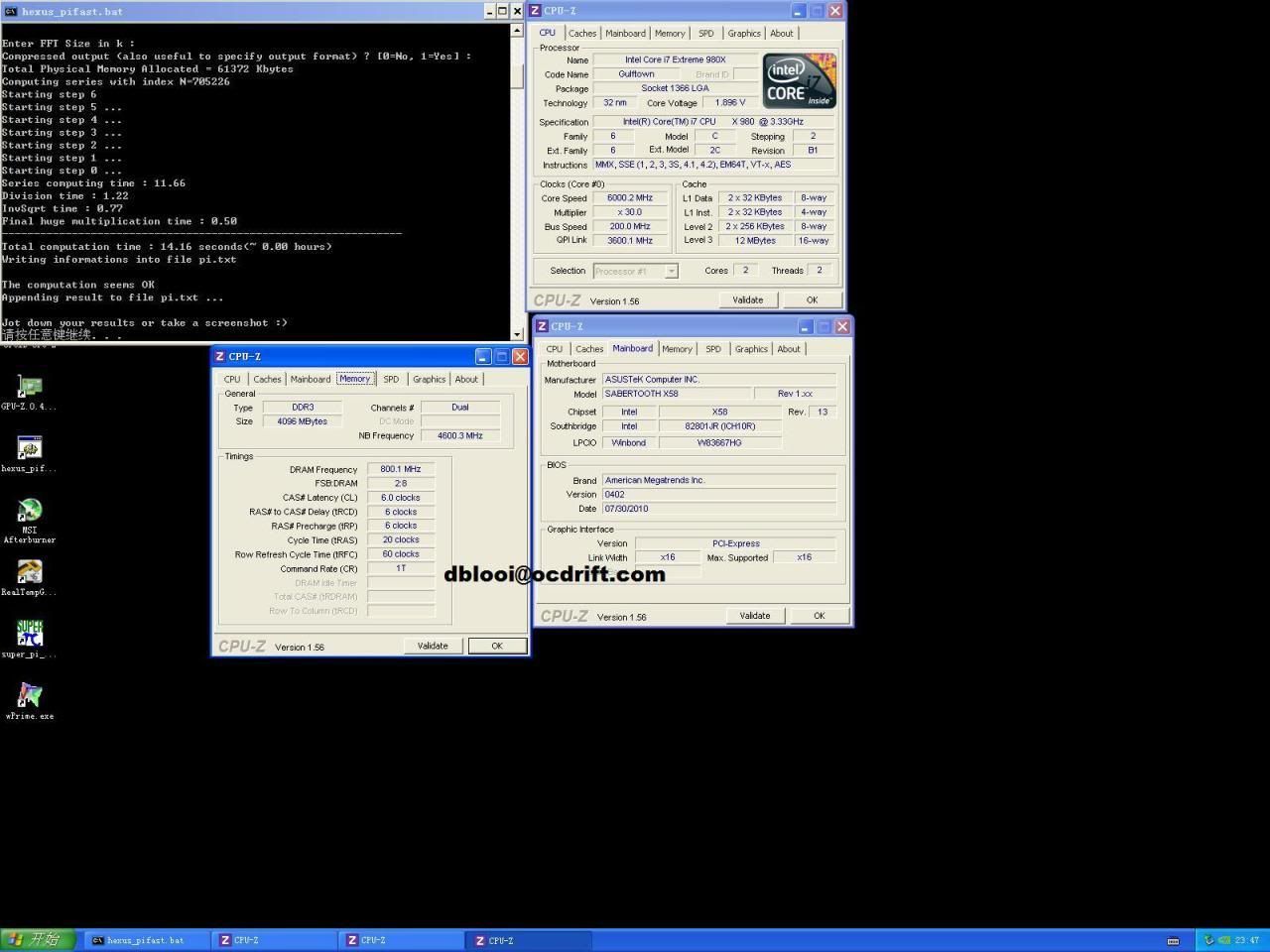Click Validate in the CPU tab window
The height and width of the screenshot is (952, 1270).
747,299
